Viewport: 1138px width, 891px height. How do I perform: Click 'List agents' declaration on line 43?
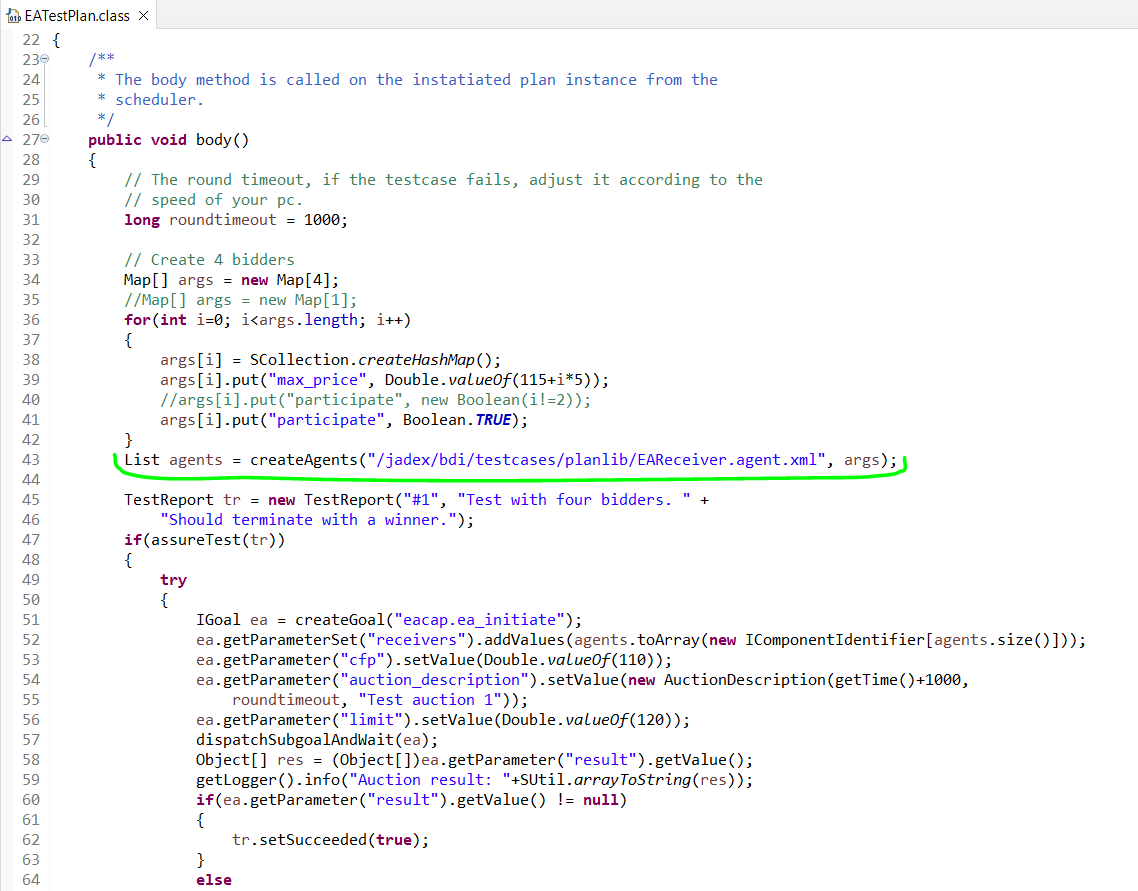coord(173,459)
